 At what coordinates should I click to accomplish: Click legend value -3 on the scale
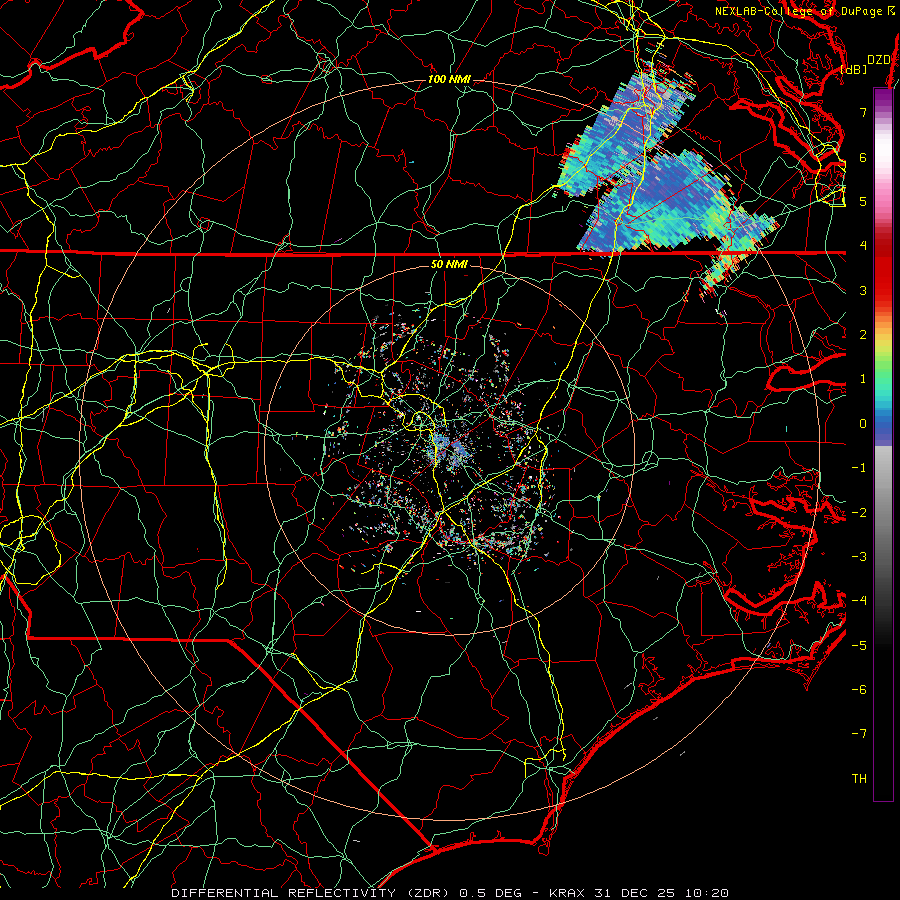coord(859,557)
